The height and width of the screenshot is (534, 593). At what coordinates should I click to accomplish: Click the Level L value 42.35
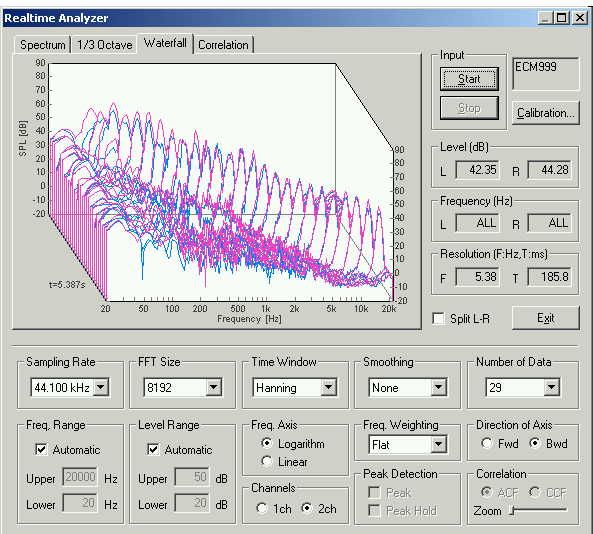(x=478, y=170)
